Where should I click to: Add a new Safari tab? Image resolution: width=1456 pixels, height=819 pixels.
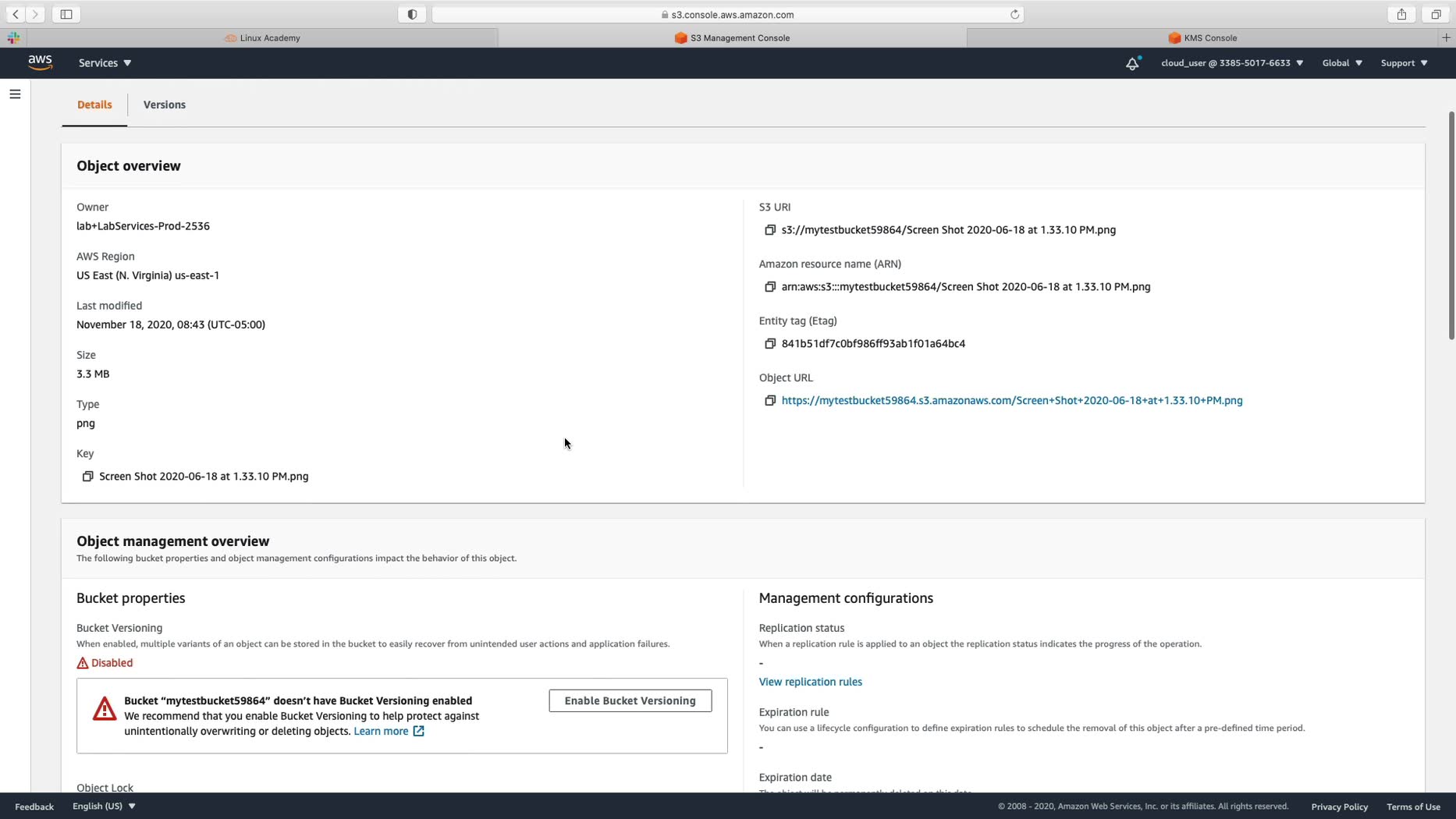click(1446, 37)
